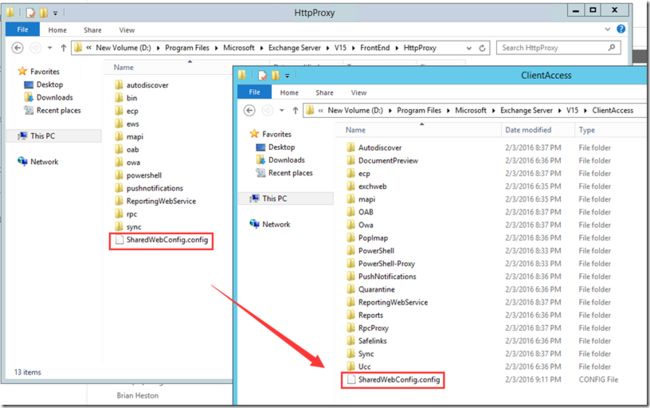Click the search magnifier icon in HttpProxy
Image resolution: width=650 pixels, height=408 pixels.
pos(611,48)
